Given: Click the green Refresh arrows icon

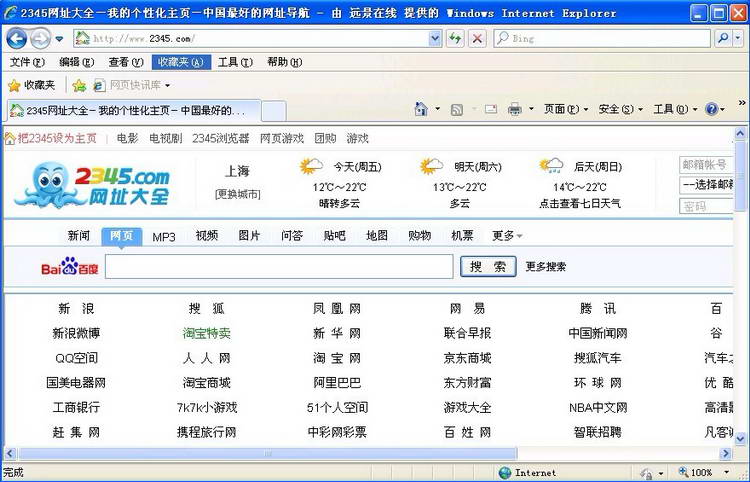Looking at the screenshot, I should tap(455, 38).
